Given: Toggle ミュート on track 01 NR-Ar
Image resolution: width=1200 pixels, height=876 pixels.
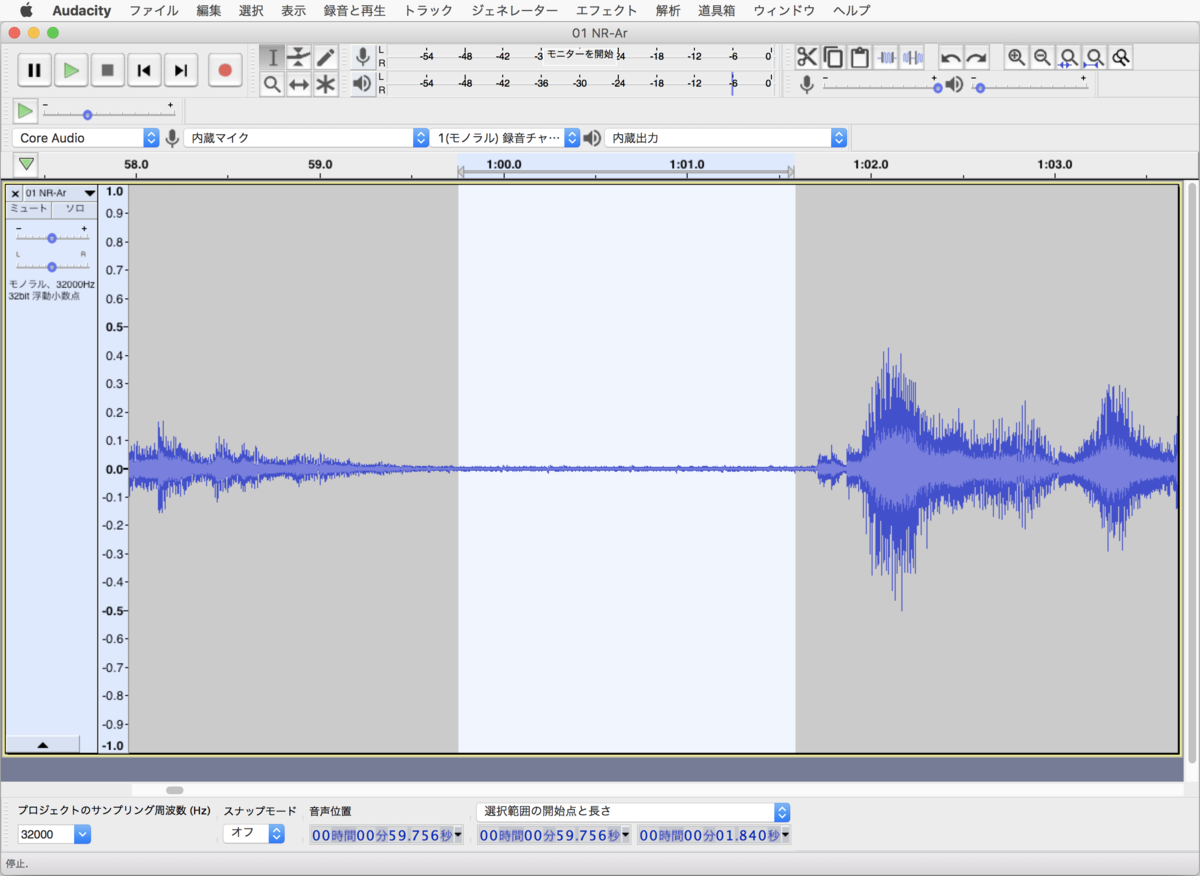Looking at the screenshot, I should [x=29, y=209].
